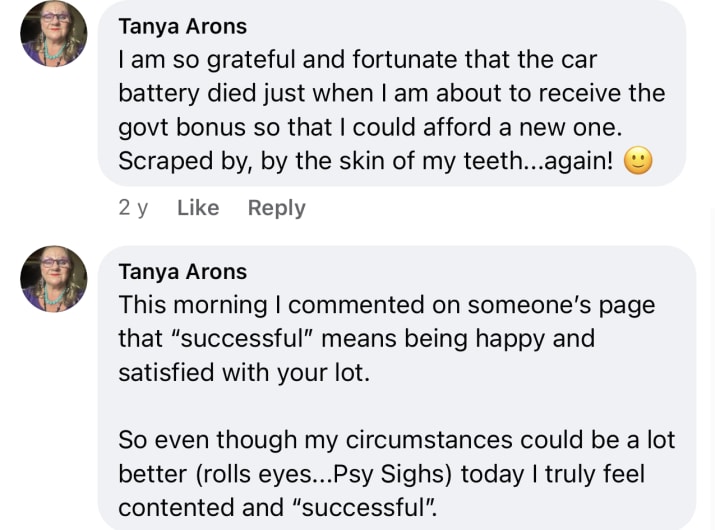Image resolution: width=720 pixels, height=530 pixels.
Task: Open the first comment's profile picture
Action: coord(54,34)
